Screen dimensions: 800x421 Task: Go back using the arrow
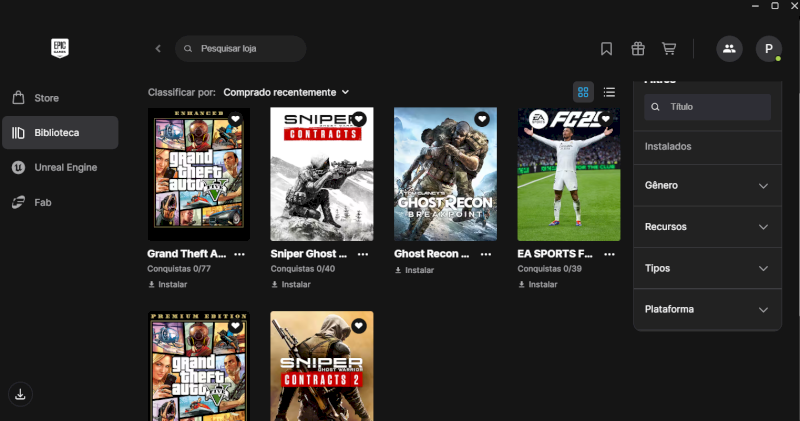158,48
